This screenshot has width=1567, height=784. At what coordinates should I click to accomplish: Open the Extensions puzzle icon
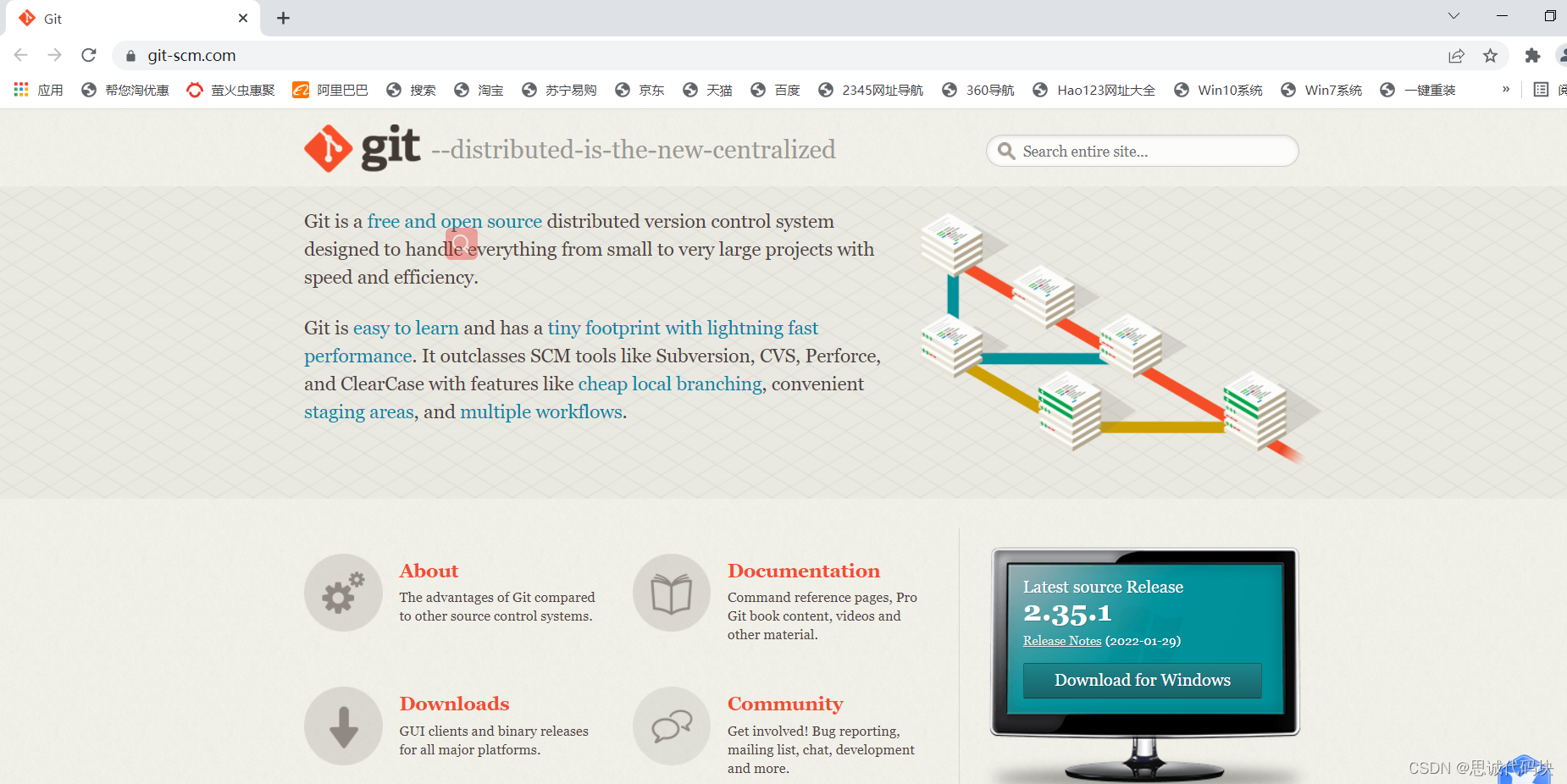pos(1532,56)
